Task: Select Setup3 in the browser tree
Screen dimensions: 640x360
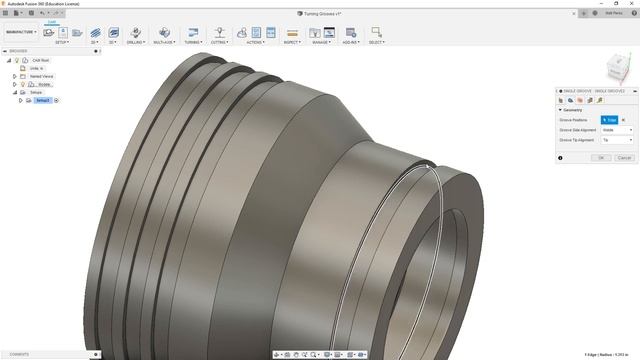Action: (42, 100)
